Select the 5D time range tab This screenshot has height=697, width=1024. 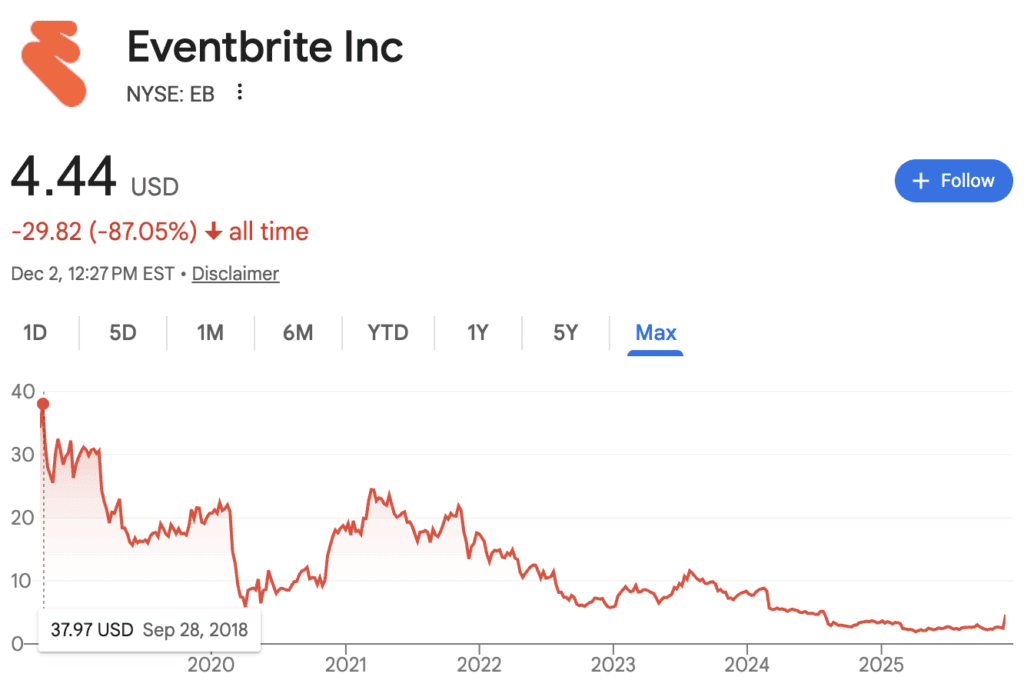pyautogui.click(x=123, y=332)
